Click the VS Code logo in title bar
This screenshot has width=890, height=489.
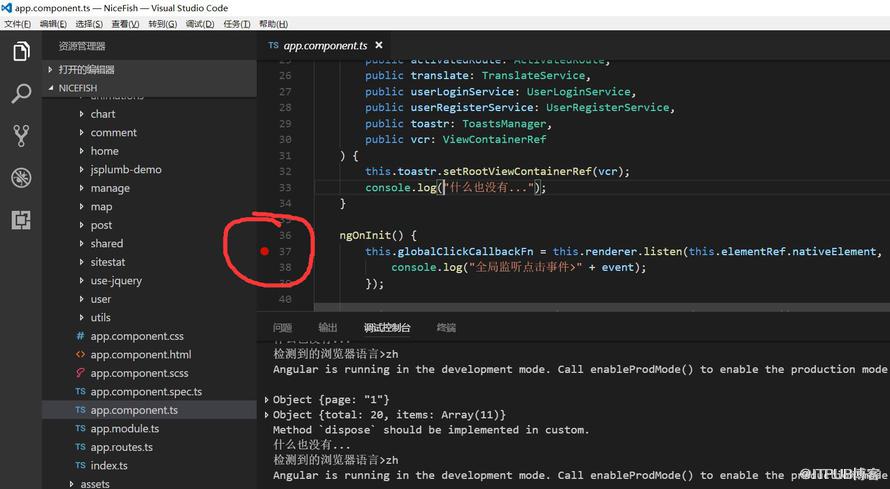tap(6, 8)
